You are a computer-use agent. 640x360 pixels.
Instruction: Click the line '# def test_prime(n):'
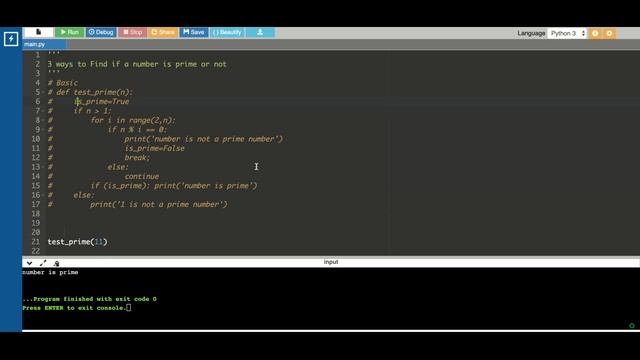click(90, 92)
